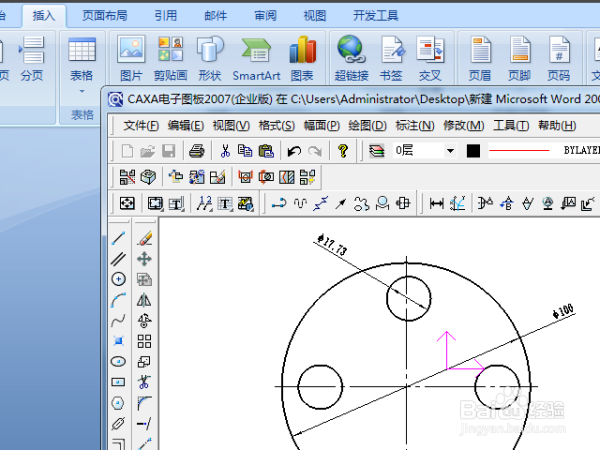Open the CAXA 文件(F) menu
This screenshot has width=600, height=450.
click(x=141, y=126)
